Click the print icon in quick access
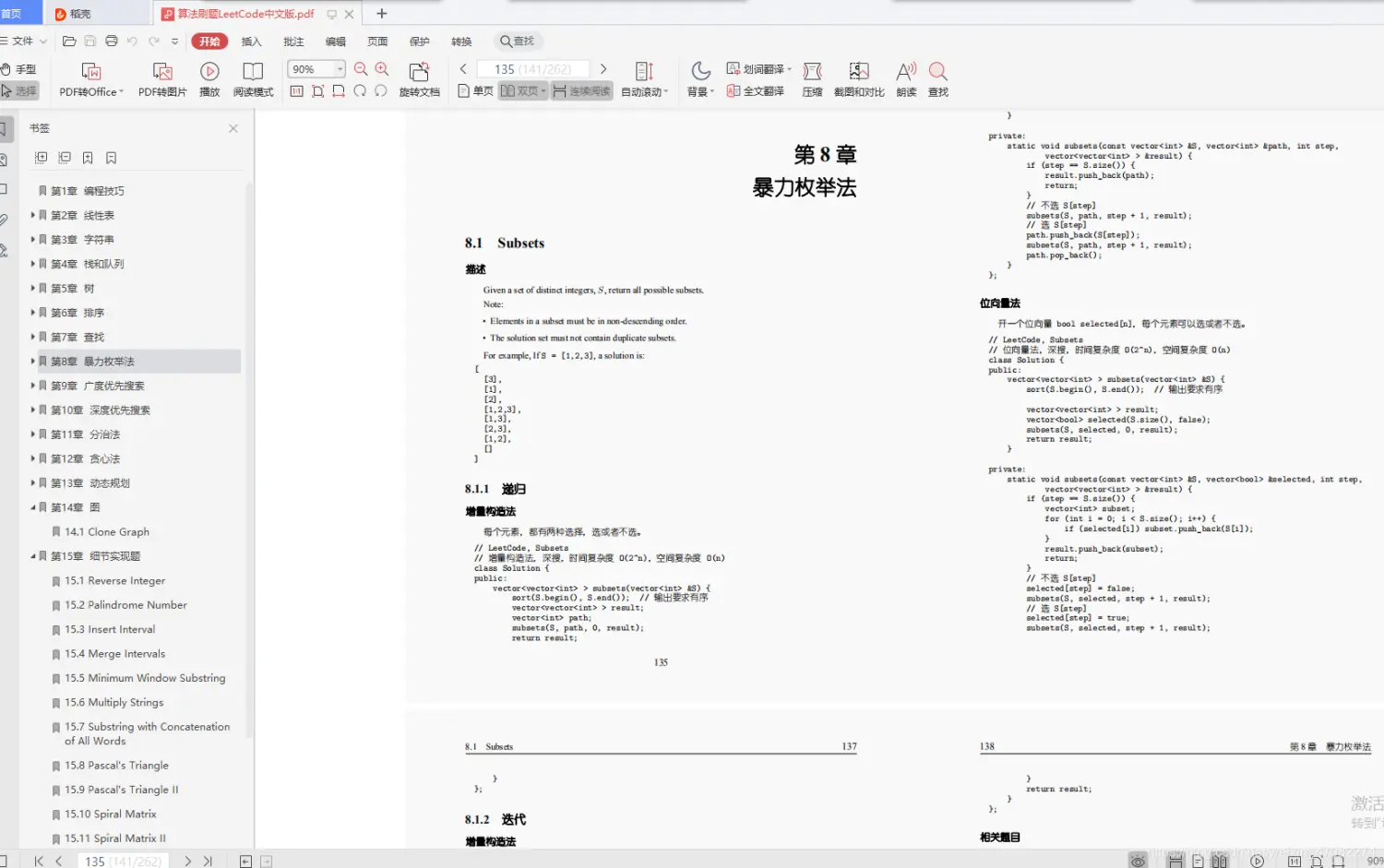The image size is (1384, 868). tap(112, 41)
